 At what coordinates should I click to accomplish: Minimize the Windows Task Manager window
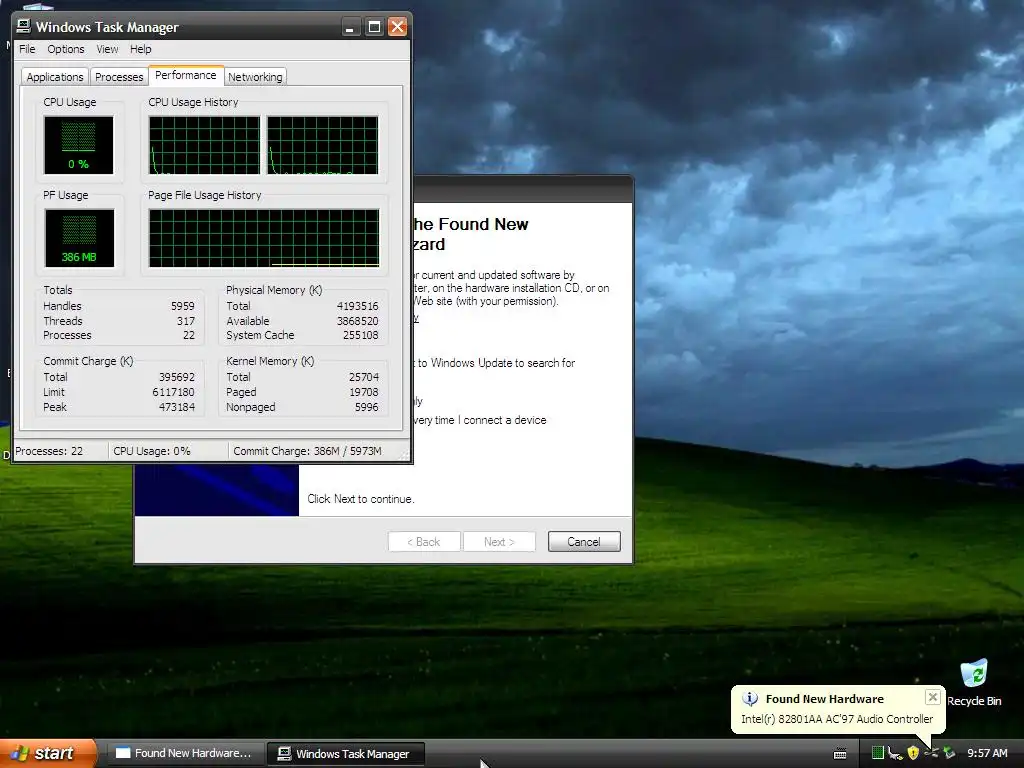(351, 27)
